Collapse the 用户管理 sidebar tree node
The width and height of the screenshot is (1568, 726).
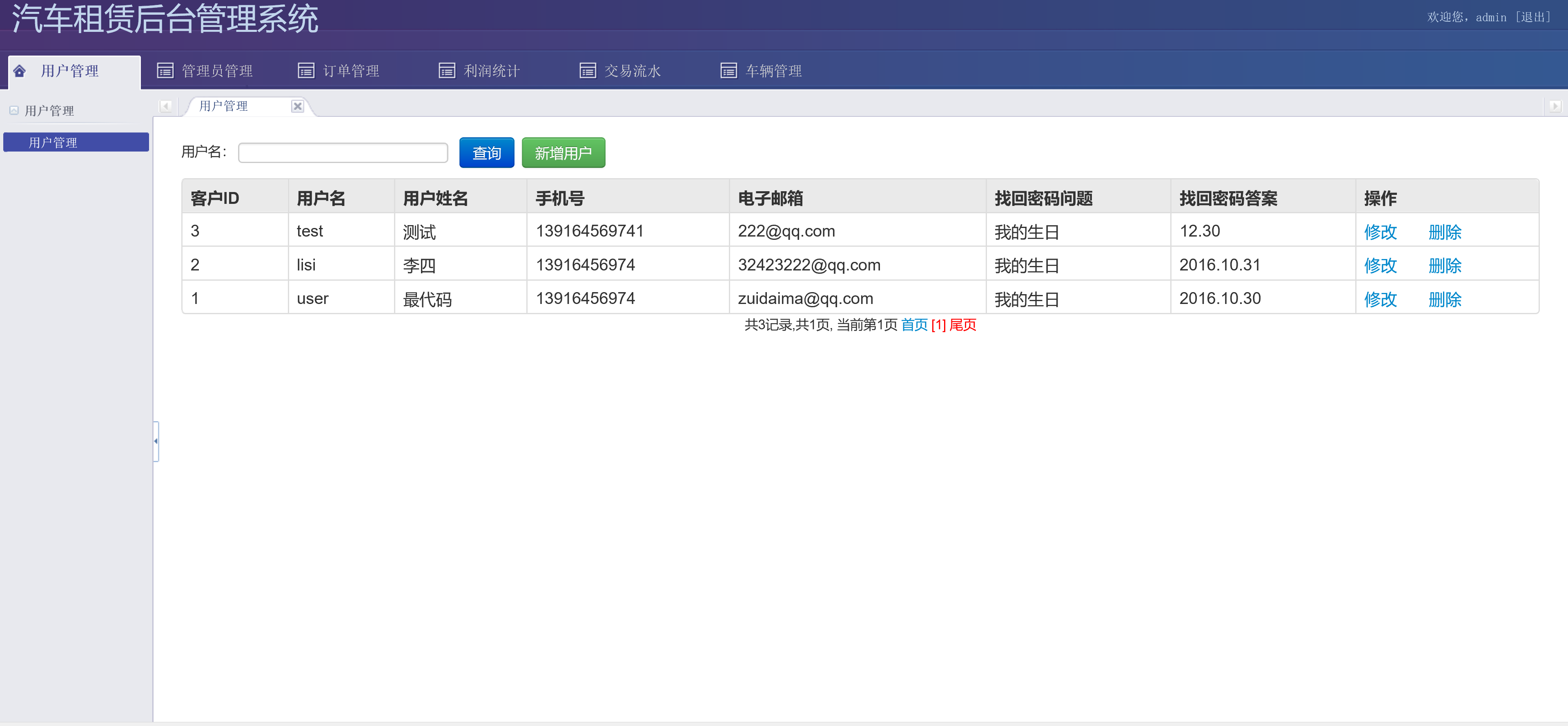(13, 110)
